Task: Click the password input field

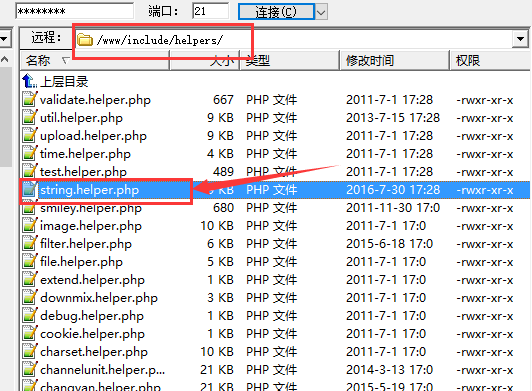Action: coord(74,11)
